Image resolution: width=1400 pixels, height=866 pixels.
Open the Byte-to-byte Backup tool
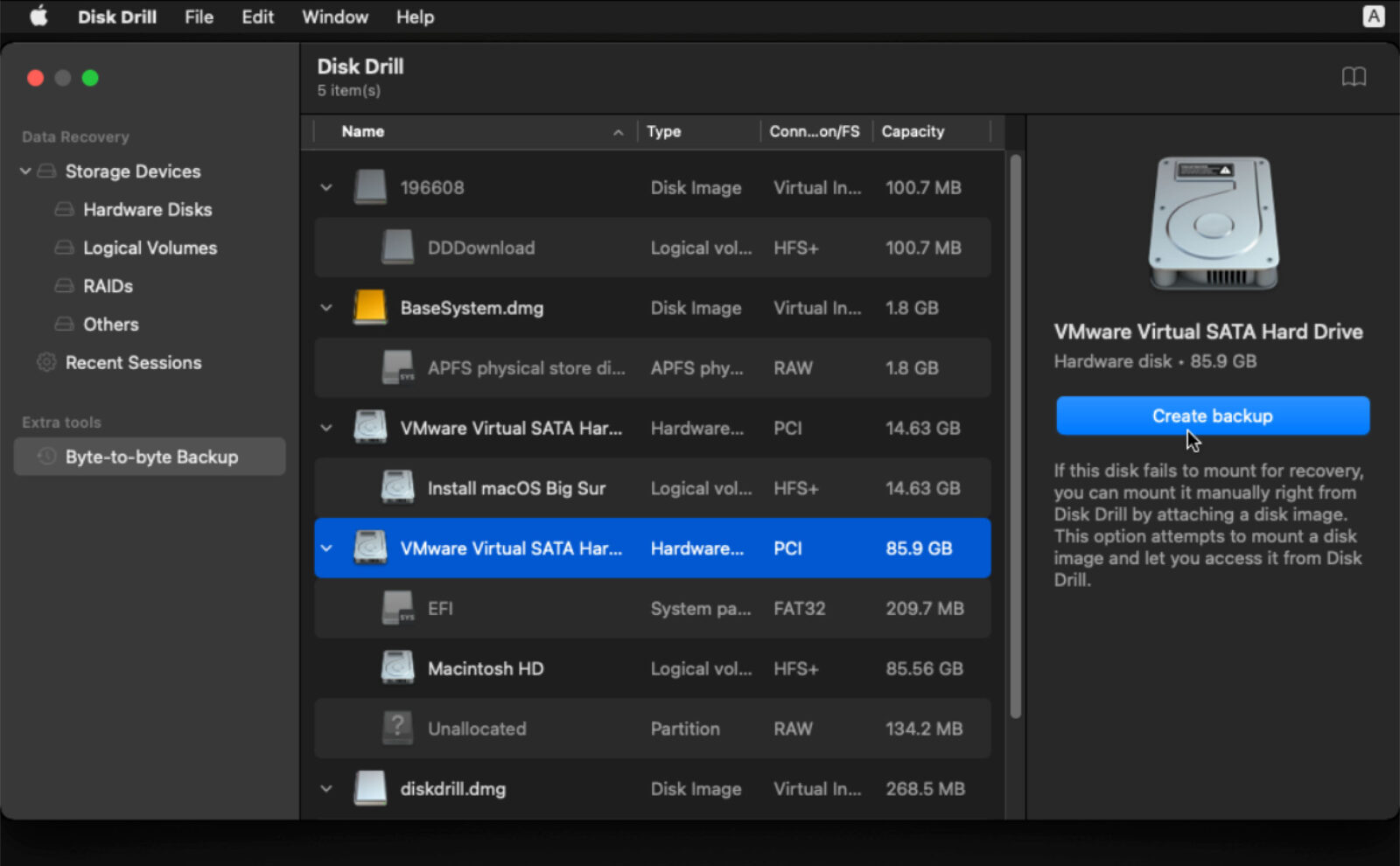coord(150,456)
